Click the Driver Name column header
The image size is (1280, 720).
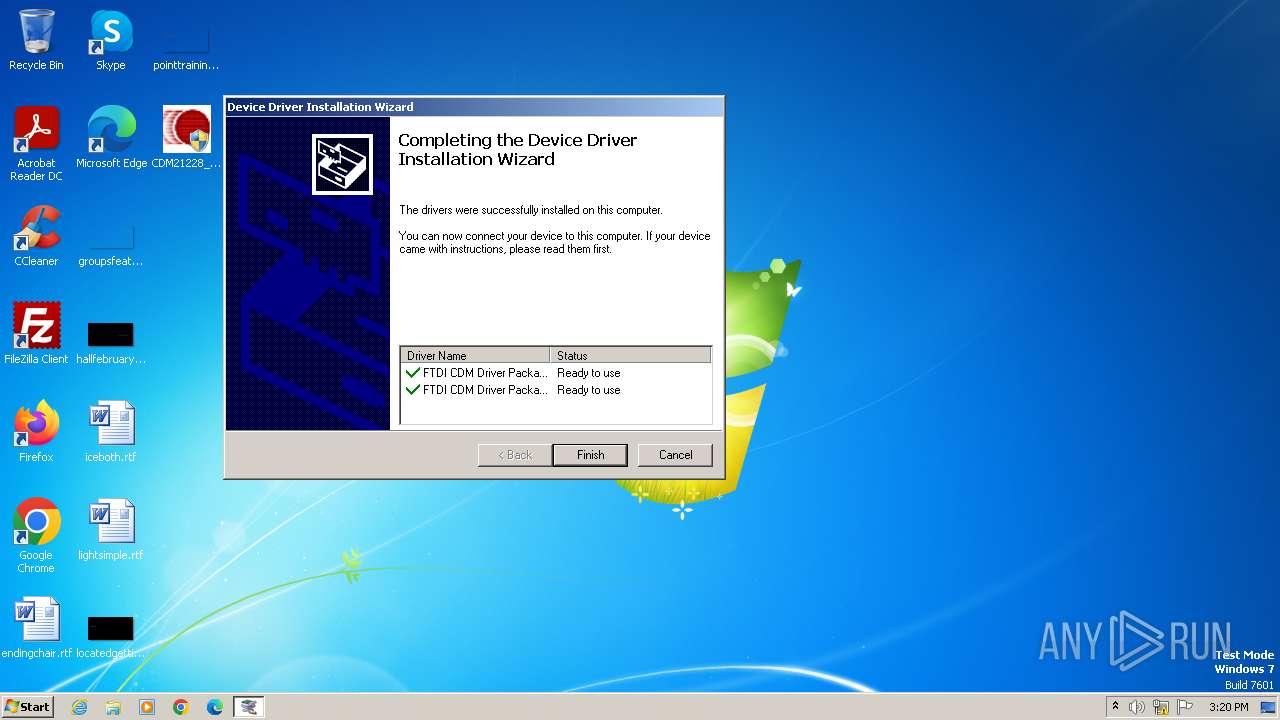(475, 355)
